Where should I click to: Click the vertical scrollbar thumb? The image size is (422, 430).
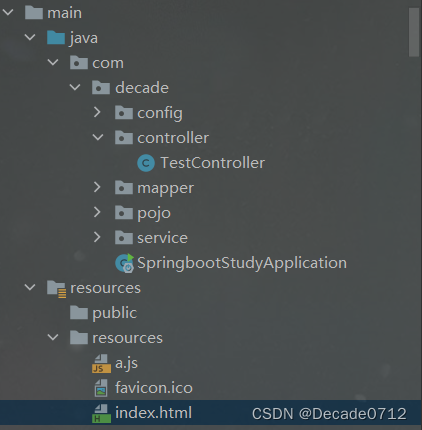point(414,32)
